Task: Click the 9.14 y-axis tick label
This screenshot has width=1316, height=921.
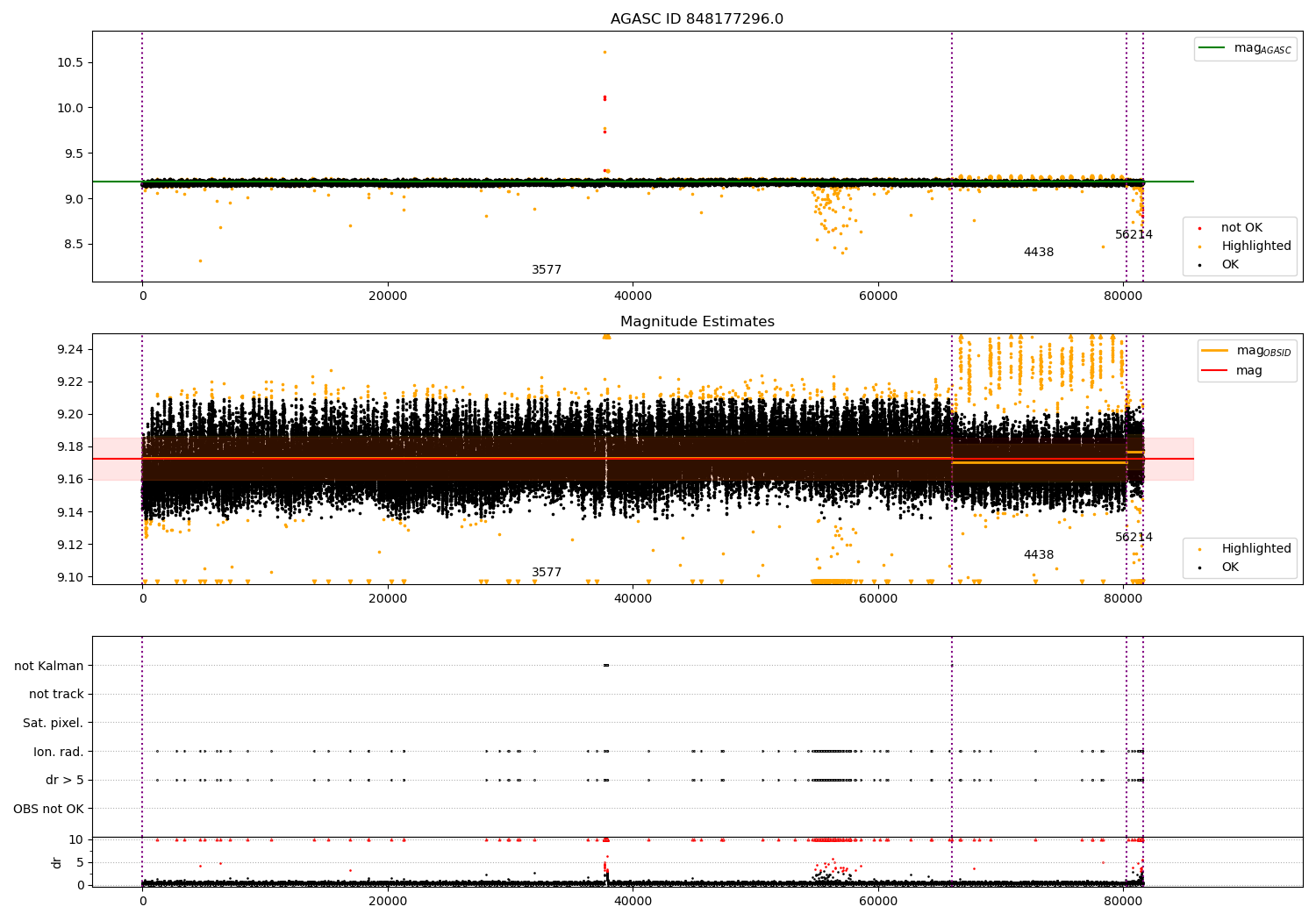Action: 71,512
